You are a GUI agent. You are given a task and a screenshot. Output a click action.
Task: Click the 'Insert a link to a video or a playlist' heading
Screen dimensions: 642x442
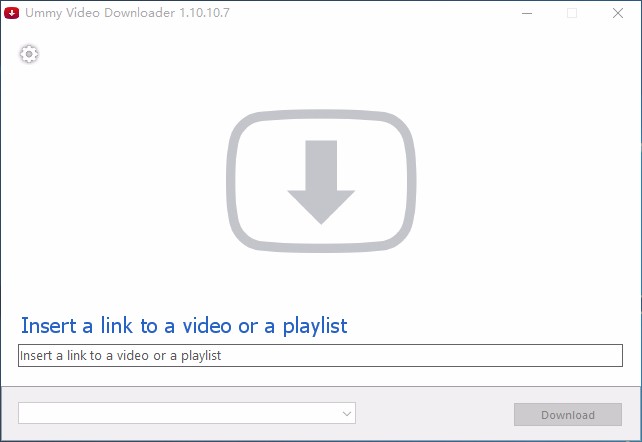tap(184, 326)
